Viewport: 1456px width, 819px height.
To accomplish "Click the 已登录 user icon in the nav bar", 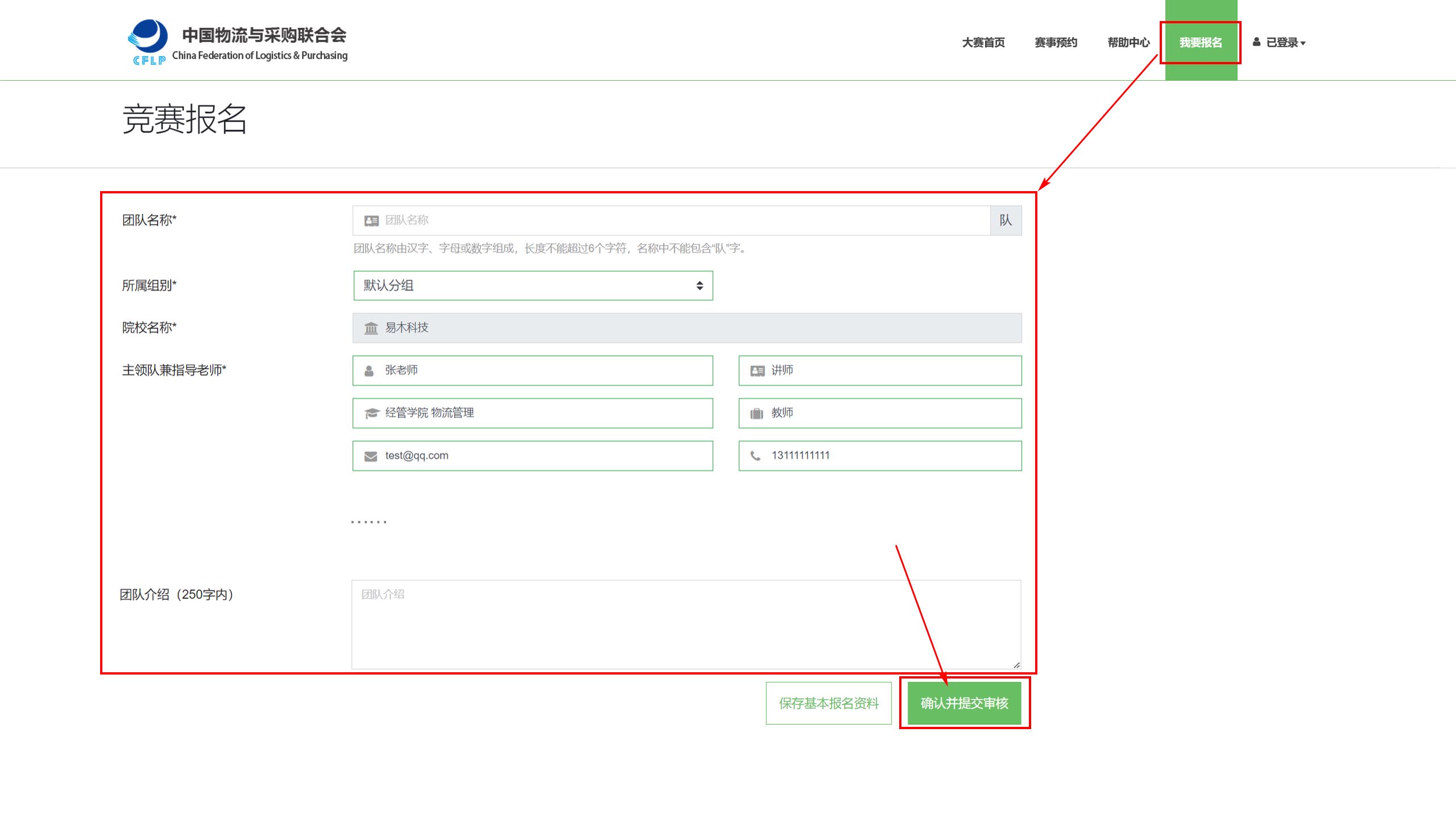I will (x=1256, y=42).
